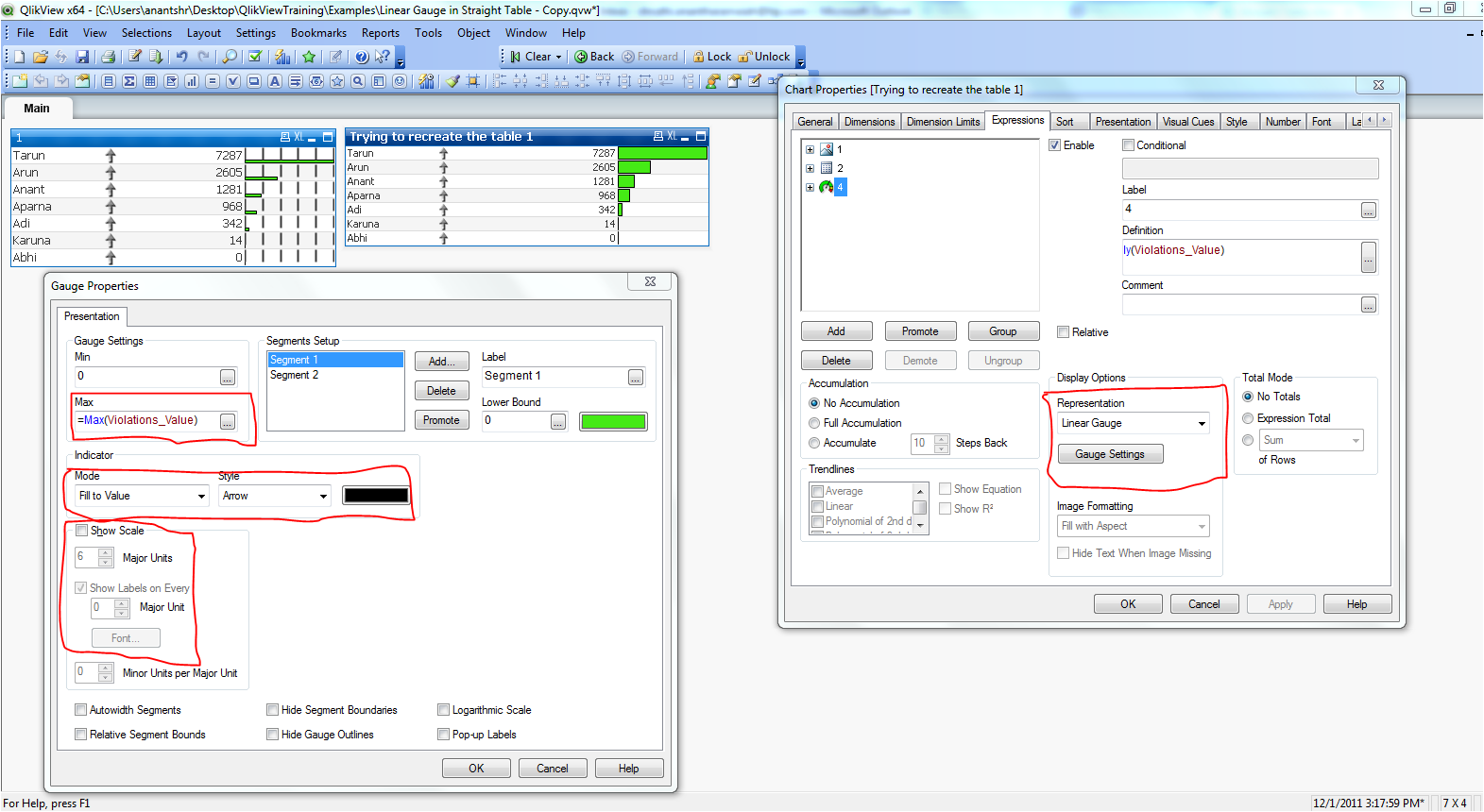1484x812 pixels.
Task: Check Autowidth Segments option
Action: (x=80, y=710)
